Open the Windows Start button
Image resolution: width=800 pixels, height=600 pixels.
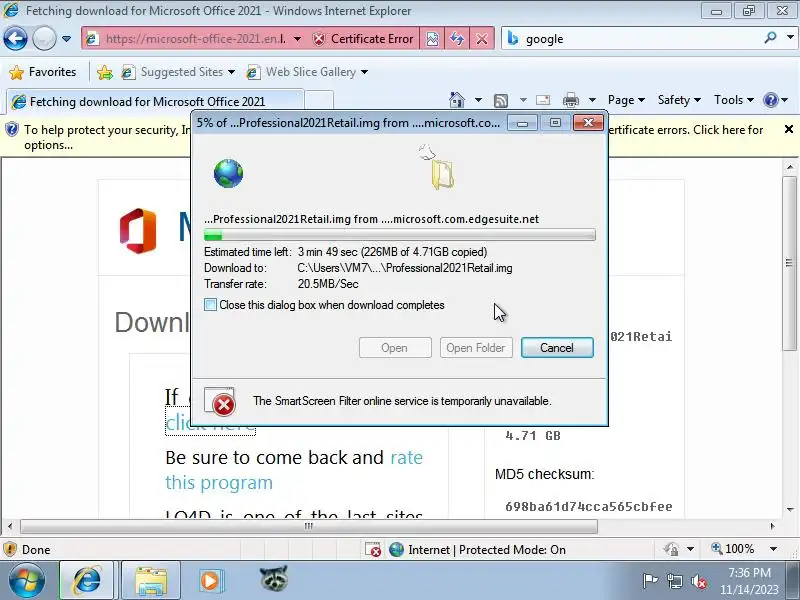pyautogui.click(x=27, y=581)
